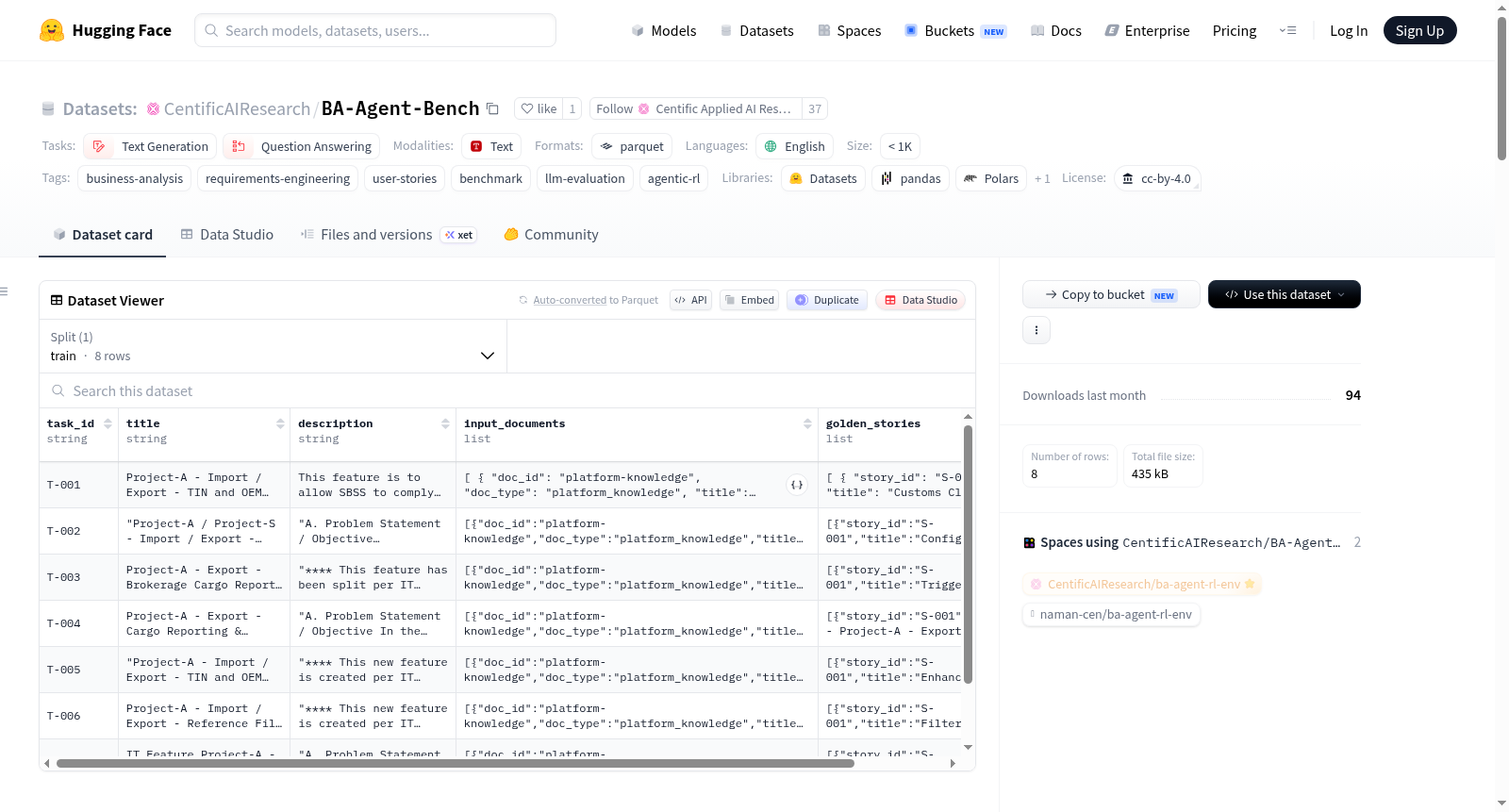Click the Question Answering task tag
The height and width of the screenshot is (812, 1509).
coord(302,146)
